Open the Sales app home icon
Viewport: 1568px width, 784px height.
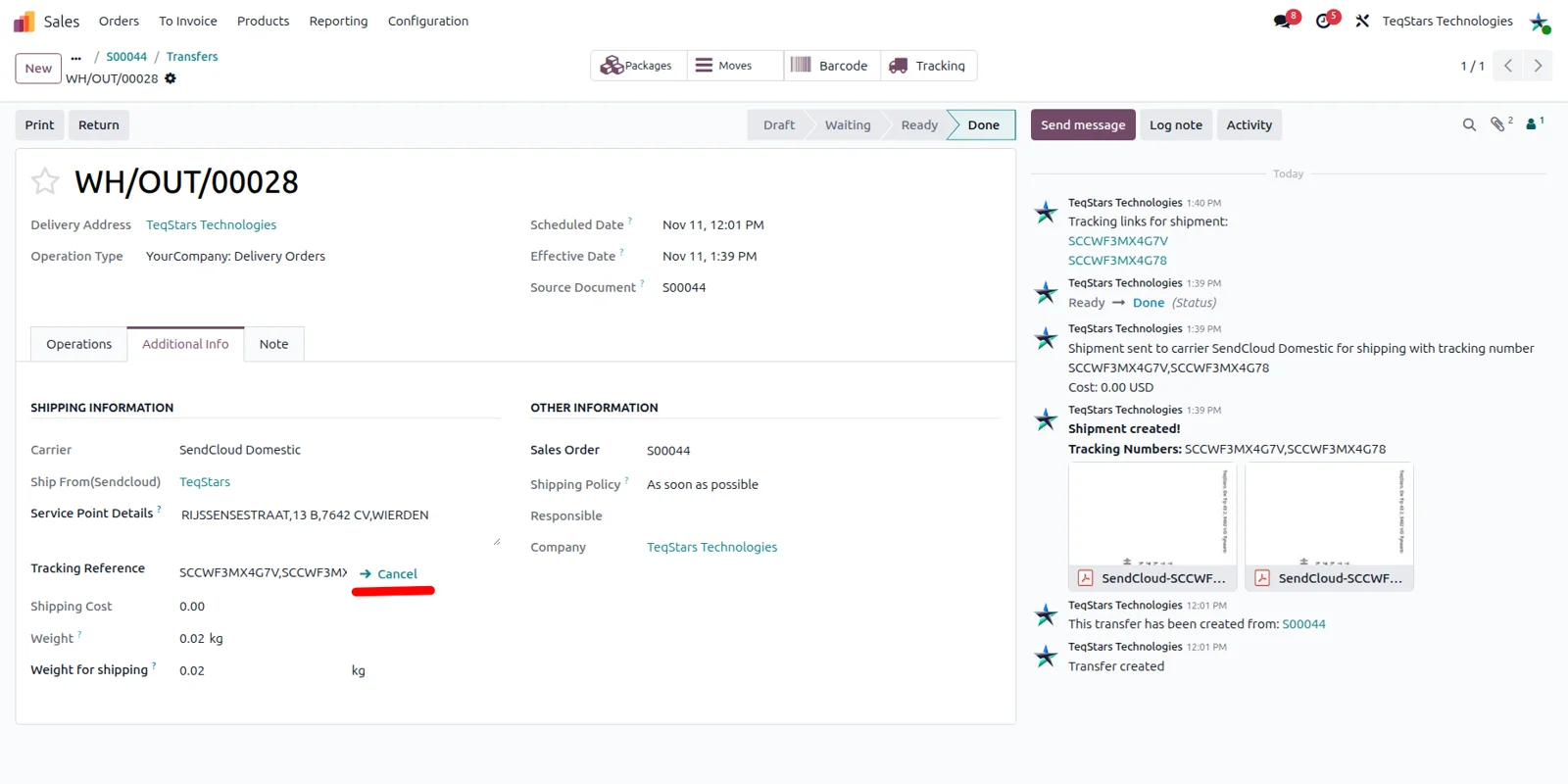24,21
